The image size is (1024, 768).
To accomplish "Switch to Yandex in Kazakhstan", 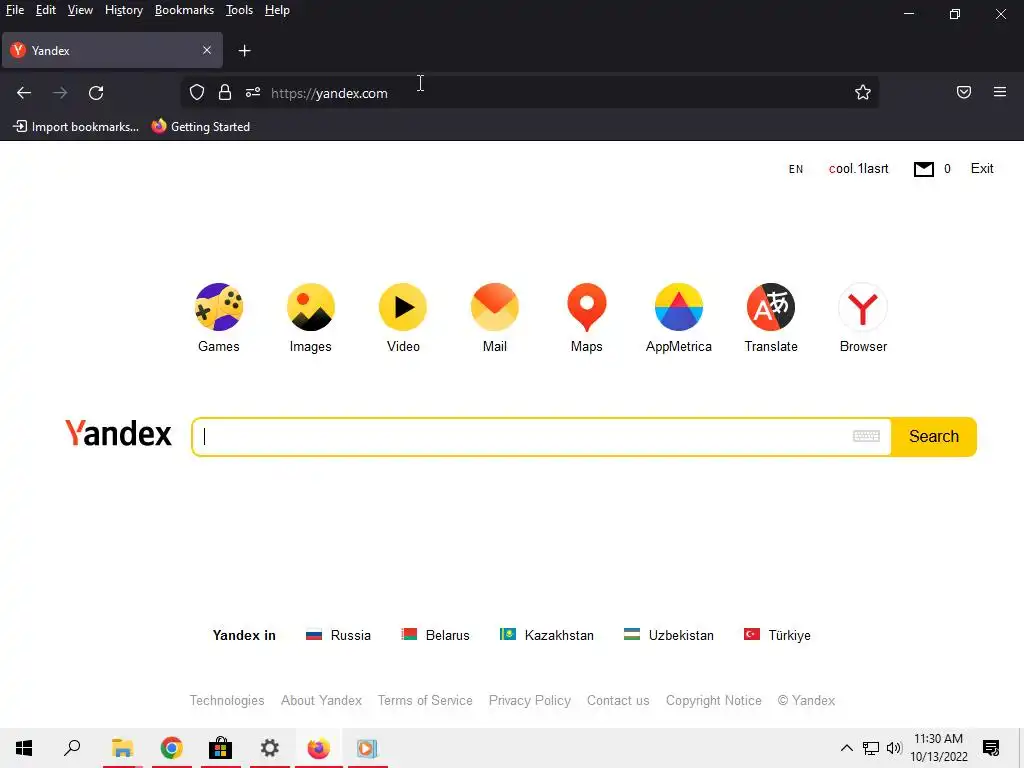I will point(547,635).
